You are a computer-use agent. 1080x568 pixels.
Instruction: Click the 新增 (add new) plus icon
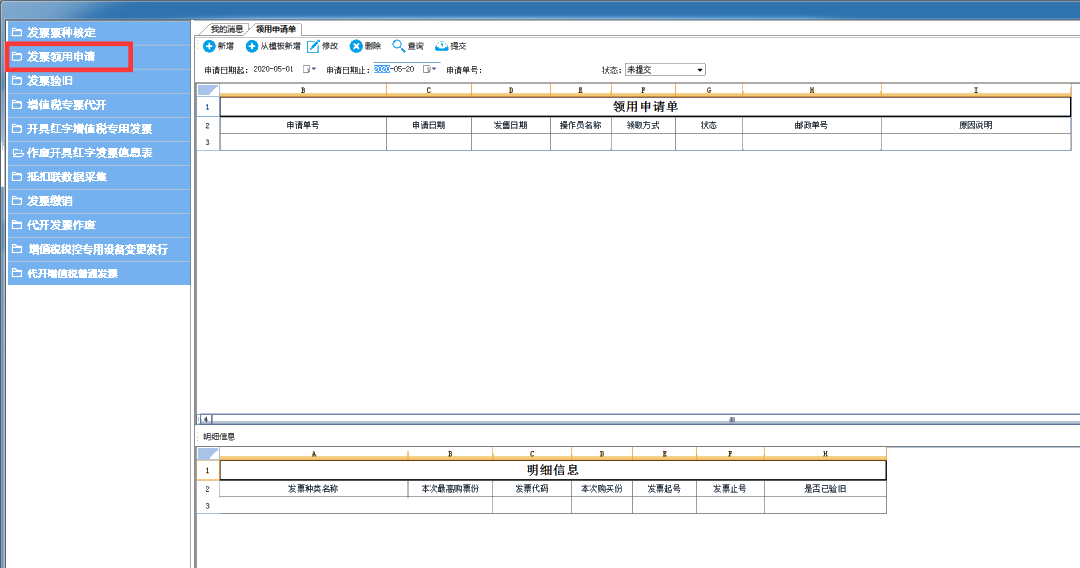tap(209, 46)
